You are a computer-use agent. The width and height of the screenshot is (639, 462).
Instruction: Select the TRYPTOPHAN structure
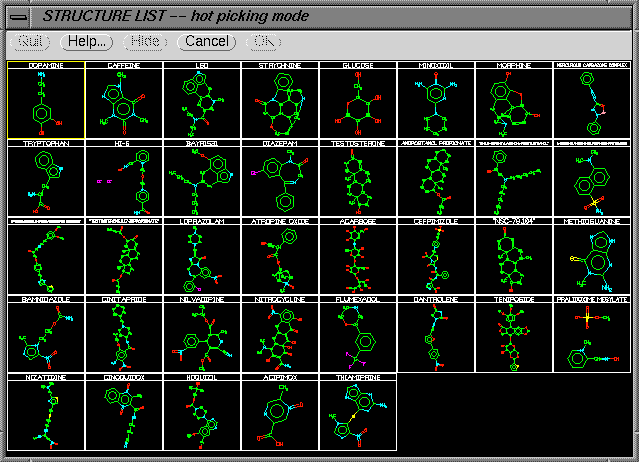pyautogui.click(x=45, y=181)
